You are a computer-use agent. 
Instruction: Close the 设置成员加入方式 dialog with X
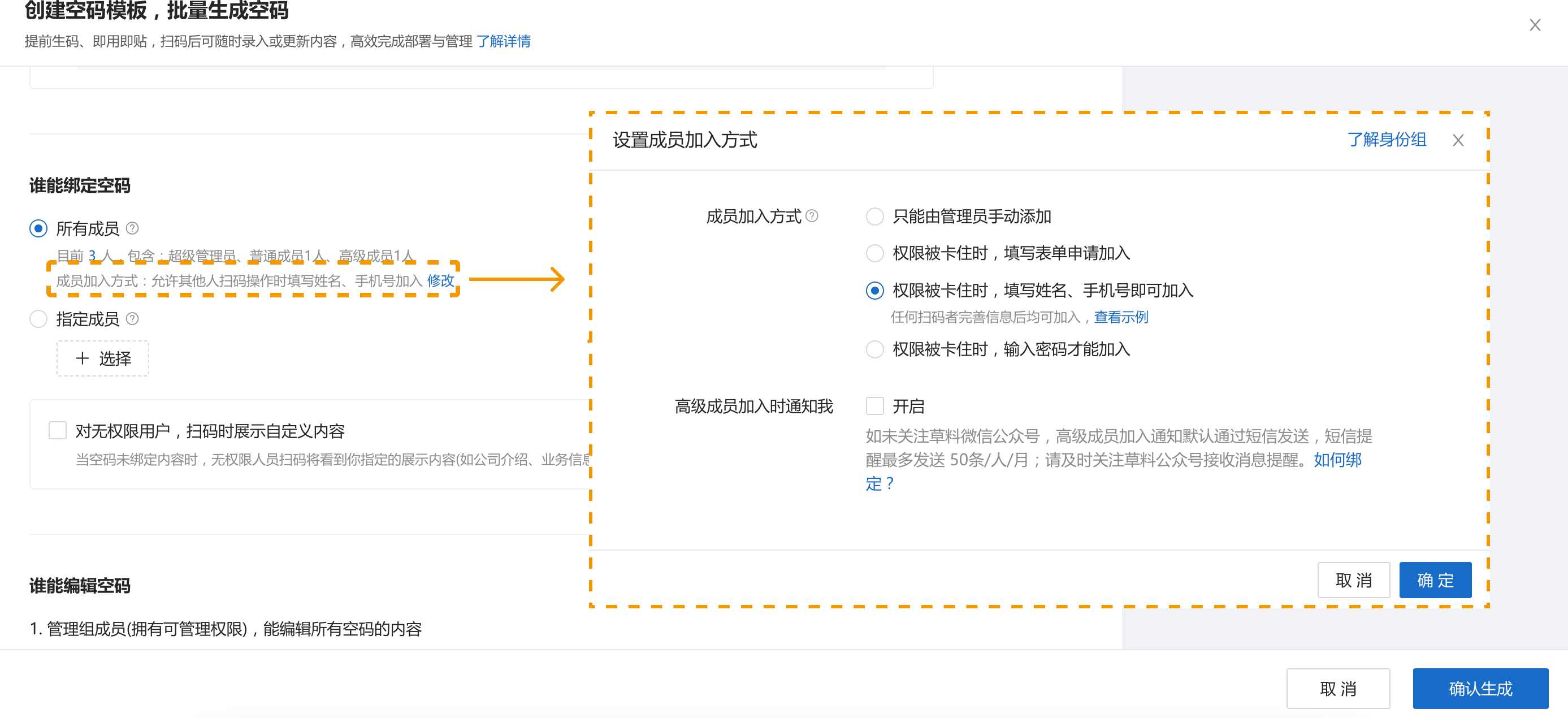point(1458,141)
